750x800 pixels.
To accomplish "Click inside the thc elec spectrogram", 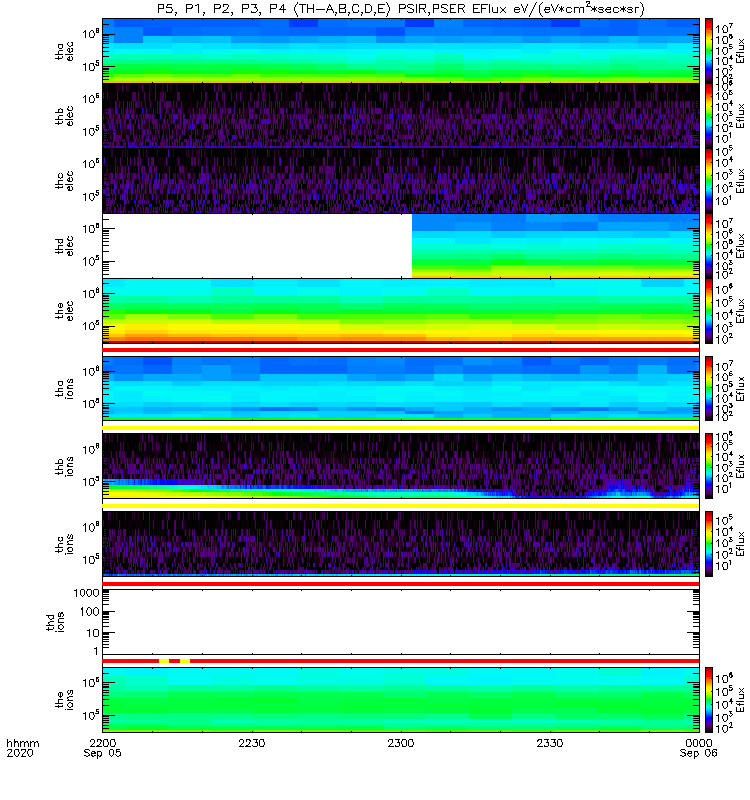I will 401,180.
